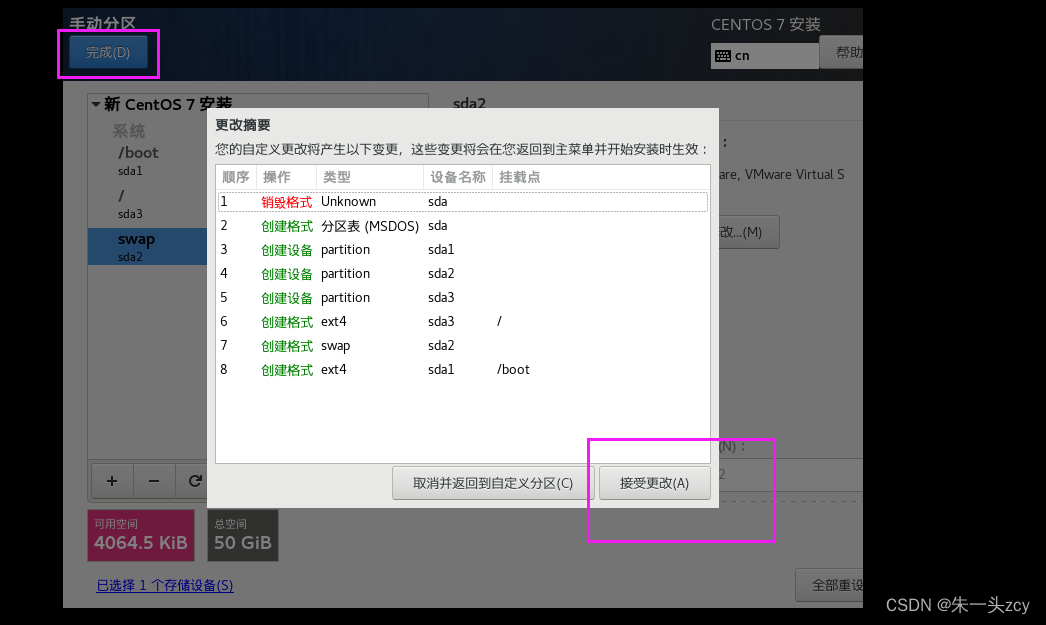Select row 5 创建设备 partition sda3

[x=463, y=297]
